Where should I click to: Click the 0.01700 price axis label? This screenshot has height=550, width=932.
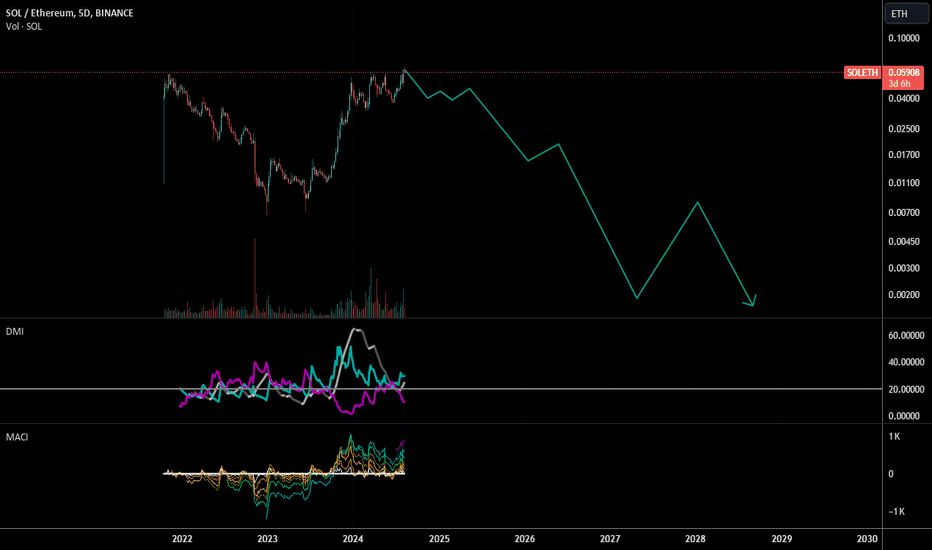coord(903,155)
